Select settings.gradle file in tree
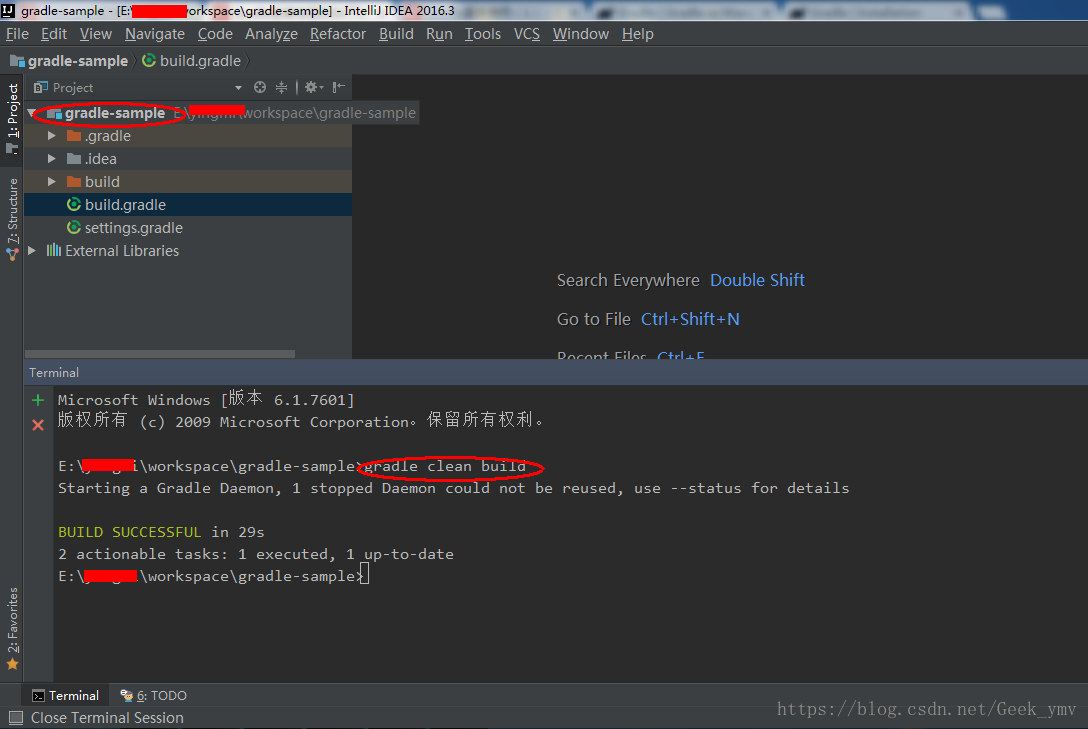Image resolution: width=1088 pixels, height=729 pixels. (x=188, y=228)
